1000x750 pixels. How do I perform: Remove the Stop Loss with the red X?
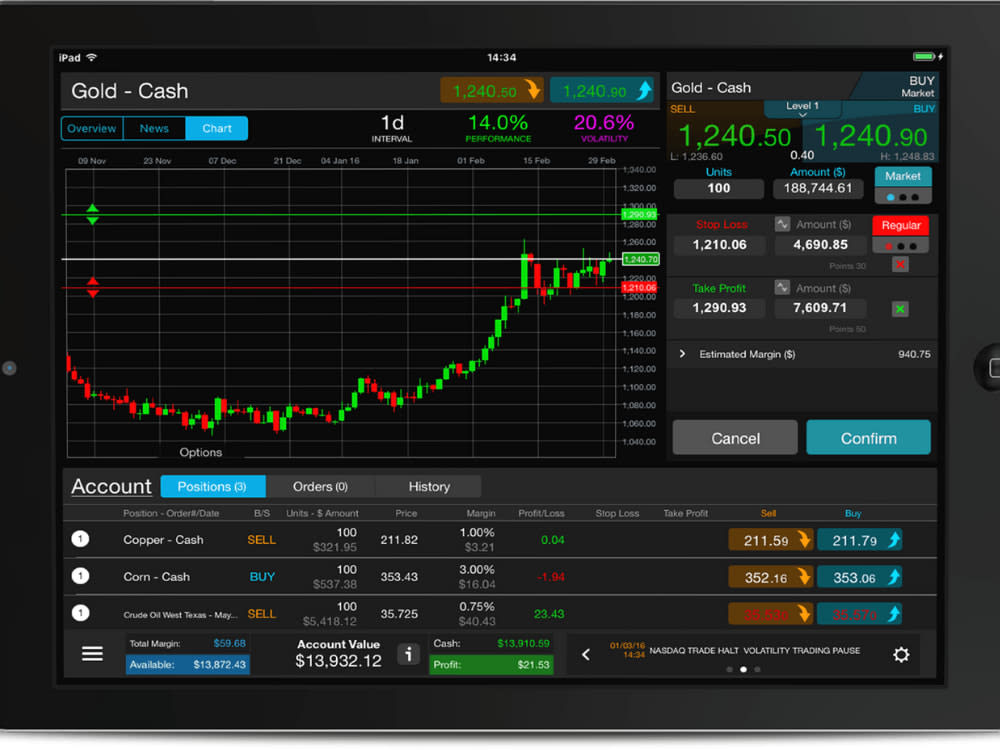point(899,264)
